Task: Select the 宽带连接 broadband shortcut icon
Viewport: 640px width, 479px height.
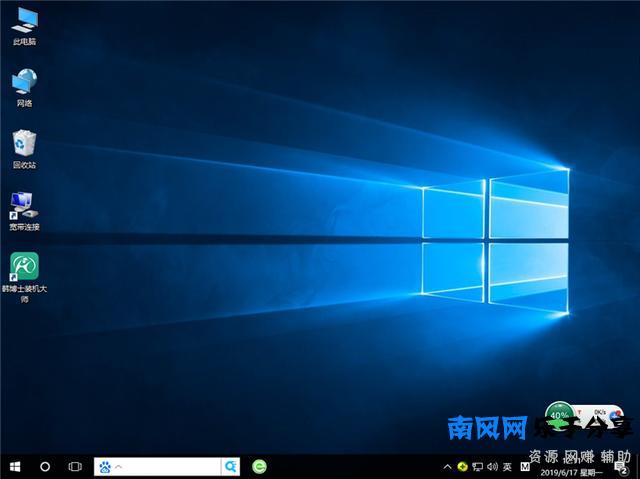Action: coord(24,211)
